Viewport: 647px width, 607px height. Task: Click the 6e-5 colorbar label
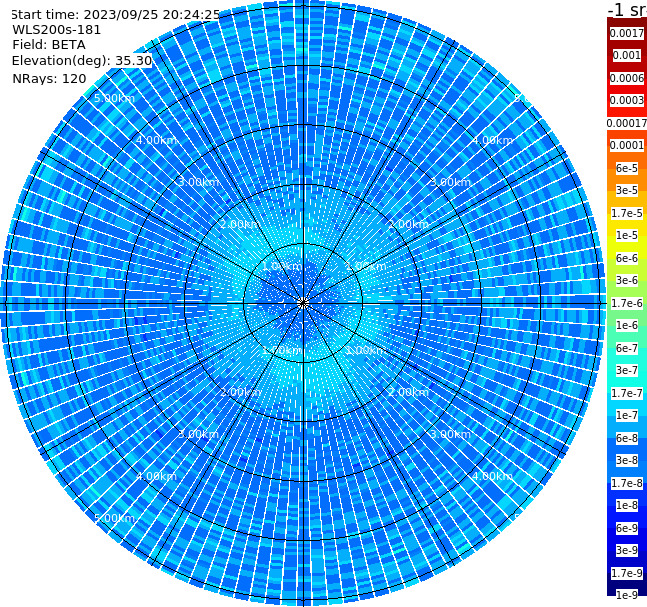tap(627, 168)
